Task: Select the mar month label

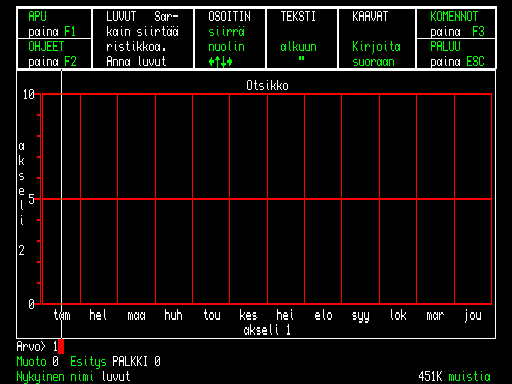Action: point(435,315)
